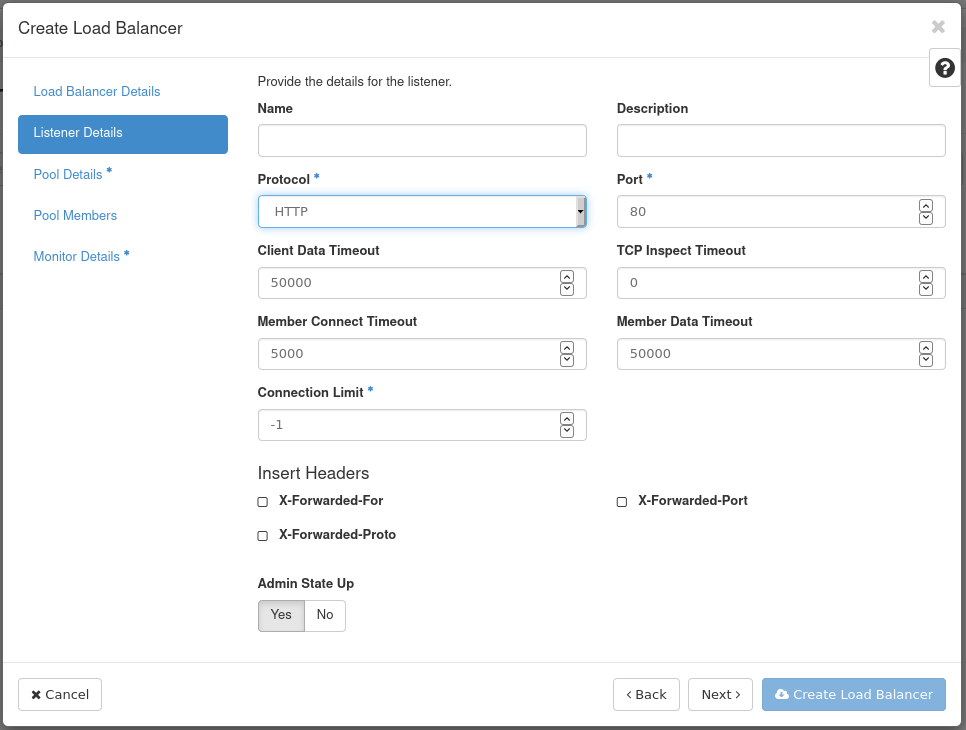Open the help question mark icon
Screen dimensions: 966x730
(944, 68)
